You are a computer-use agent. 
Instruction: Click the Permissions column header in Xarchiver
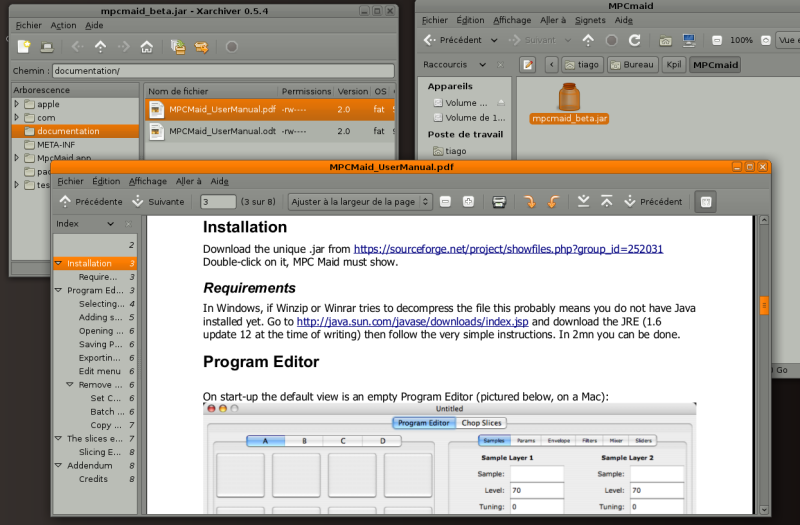click(306, 91)
